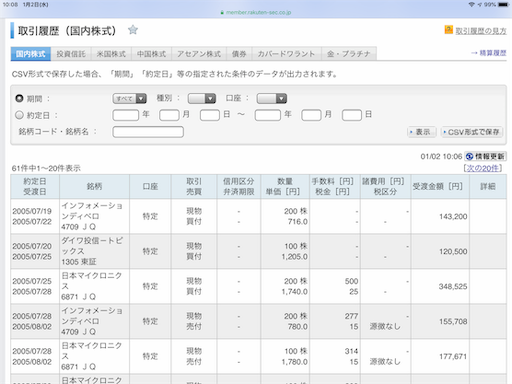Click the 次の20件 link
Screen dimensions: 512x384
tap(483, 168)
